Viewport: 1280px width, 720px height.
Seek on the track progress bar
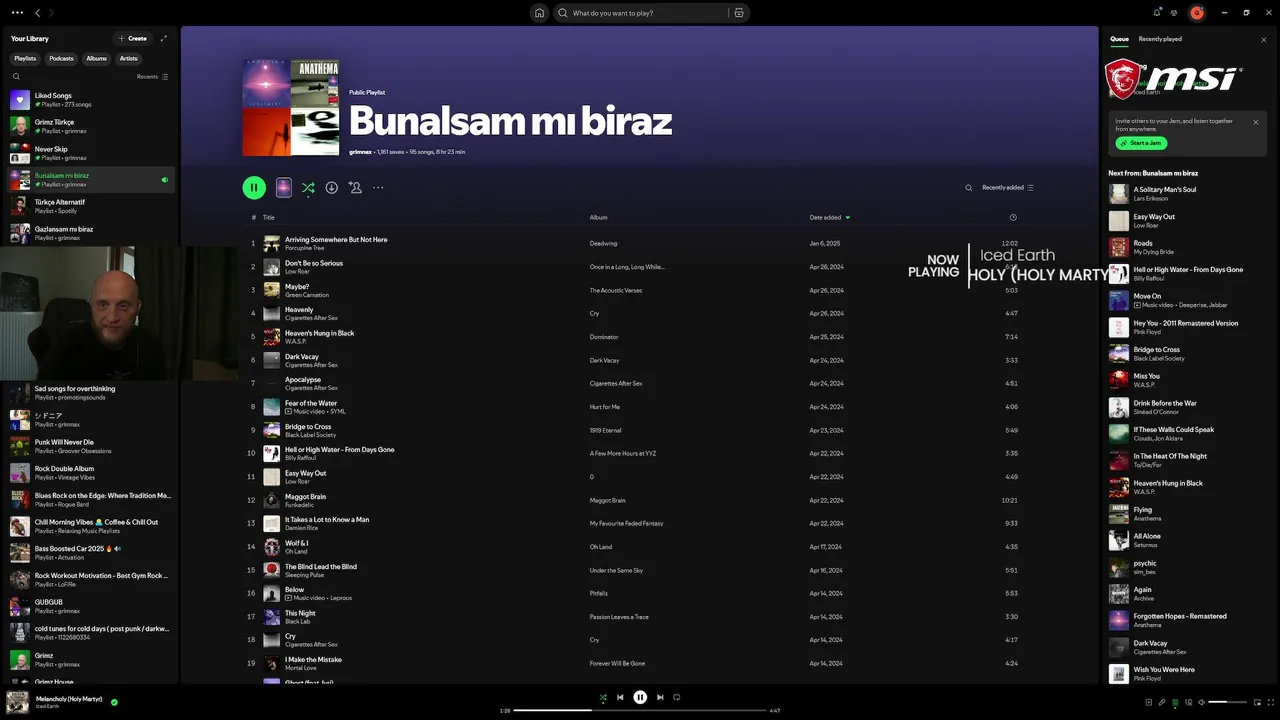click(x=640, y=710)
